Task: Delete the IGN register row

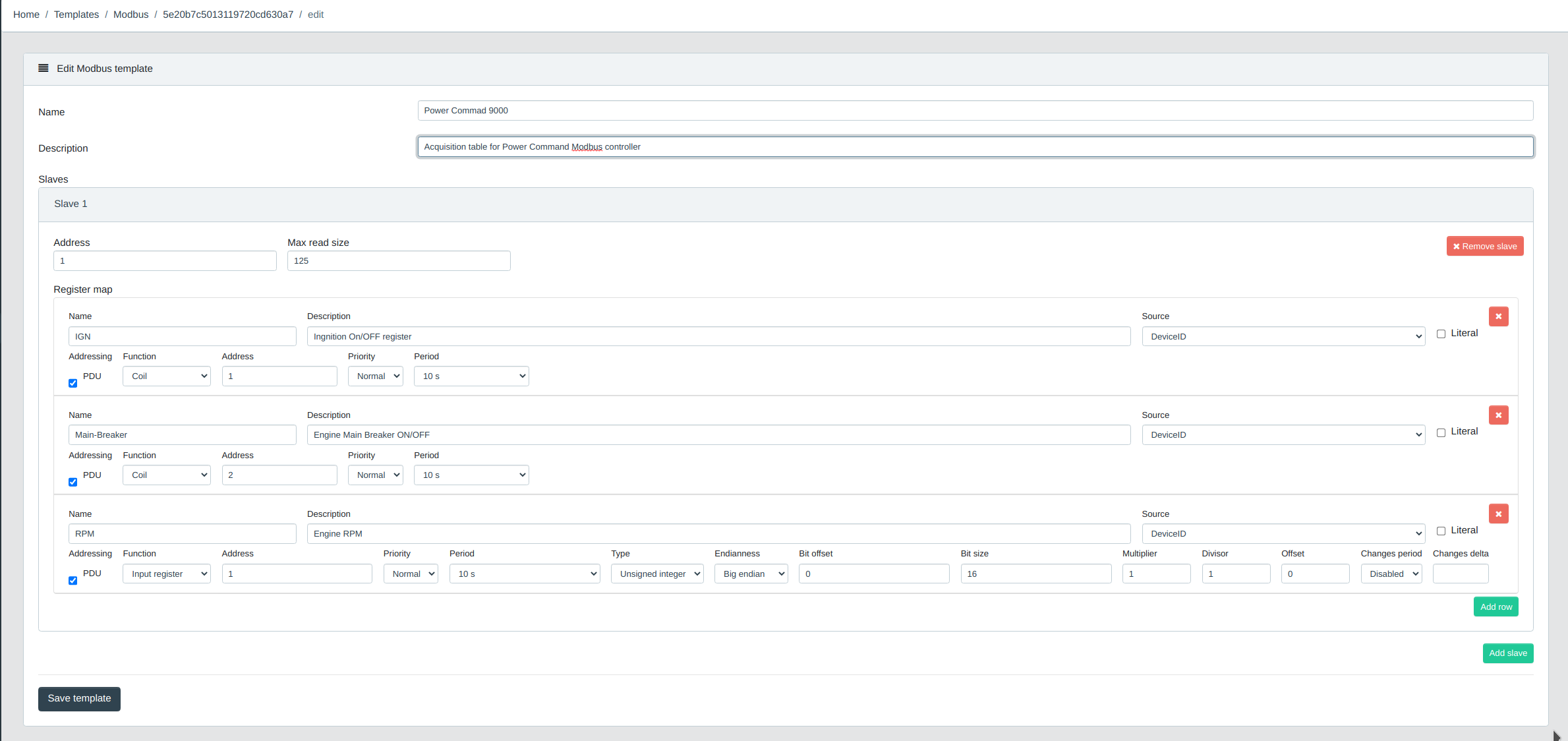Action: pyautogui.click(x=1498, y=316)
